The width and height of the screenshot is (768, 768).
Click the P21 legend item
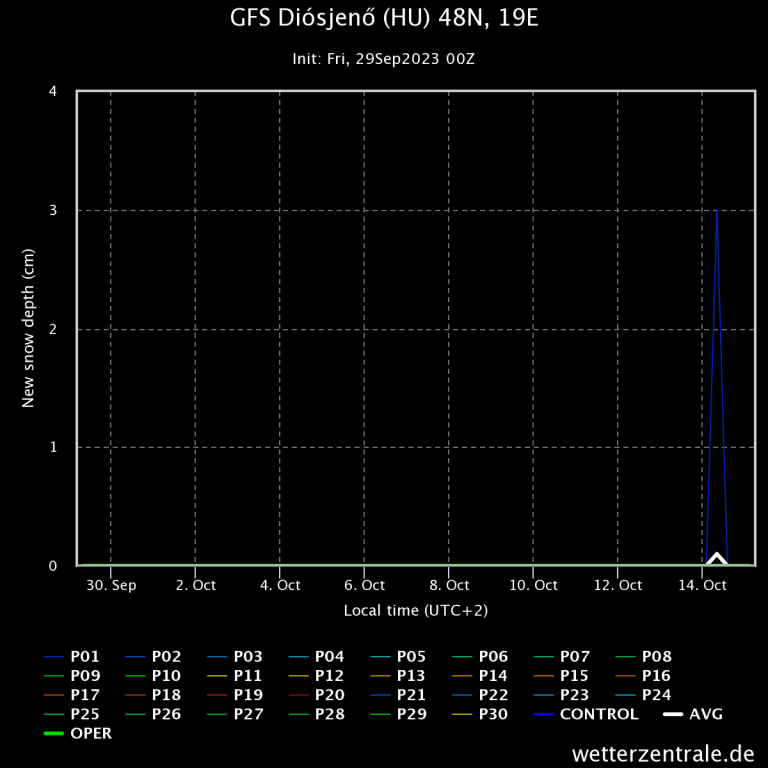[411, 695]
